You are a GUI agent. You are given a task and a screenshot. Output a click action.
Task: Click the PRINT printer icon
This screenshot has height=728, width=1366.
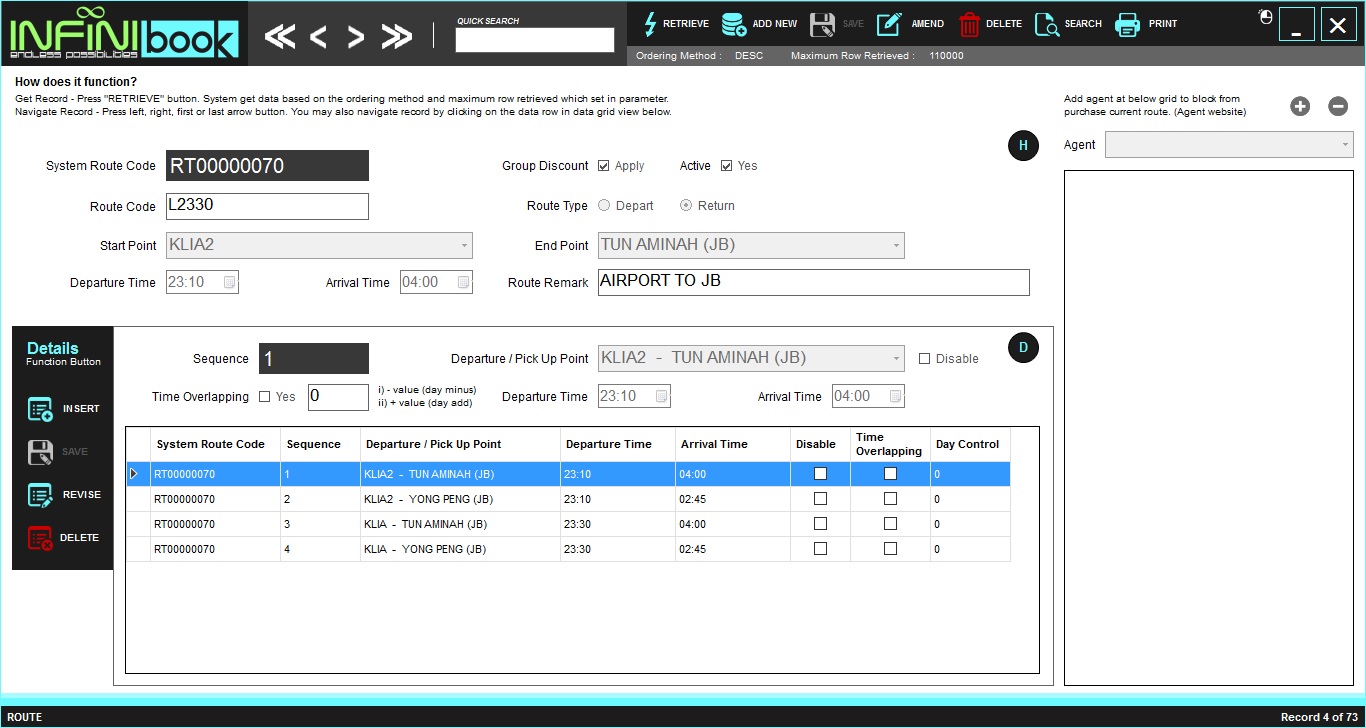click(x=1128, y=24)
